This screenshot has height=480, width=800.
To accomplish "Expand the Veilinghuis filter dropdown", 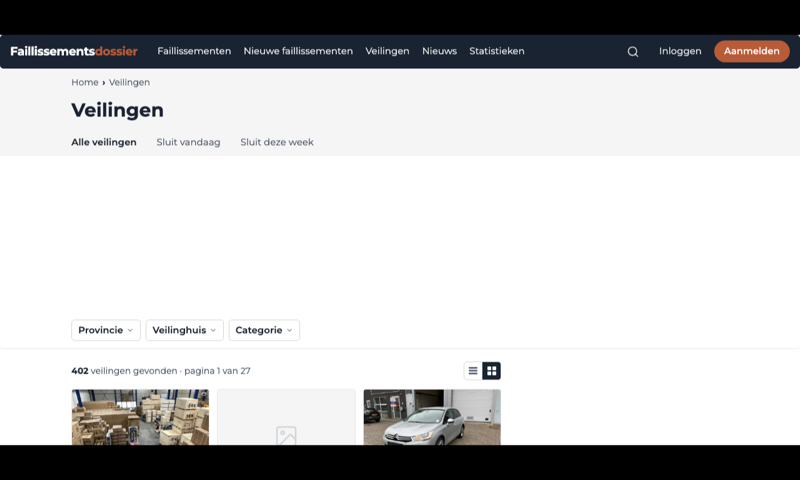I will (184, 330).
